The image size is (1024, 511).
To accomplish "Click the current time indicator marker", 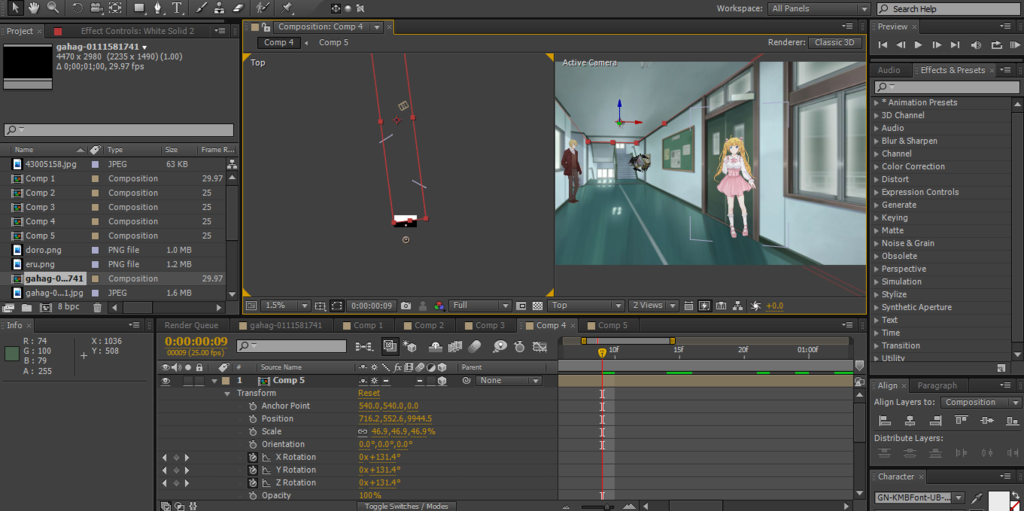I will 602,352.
